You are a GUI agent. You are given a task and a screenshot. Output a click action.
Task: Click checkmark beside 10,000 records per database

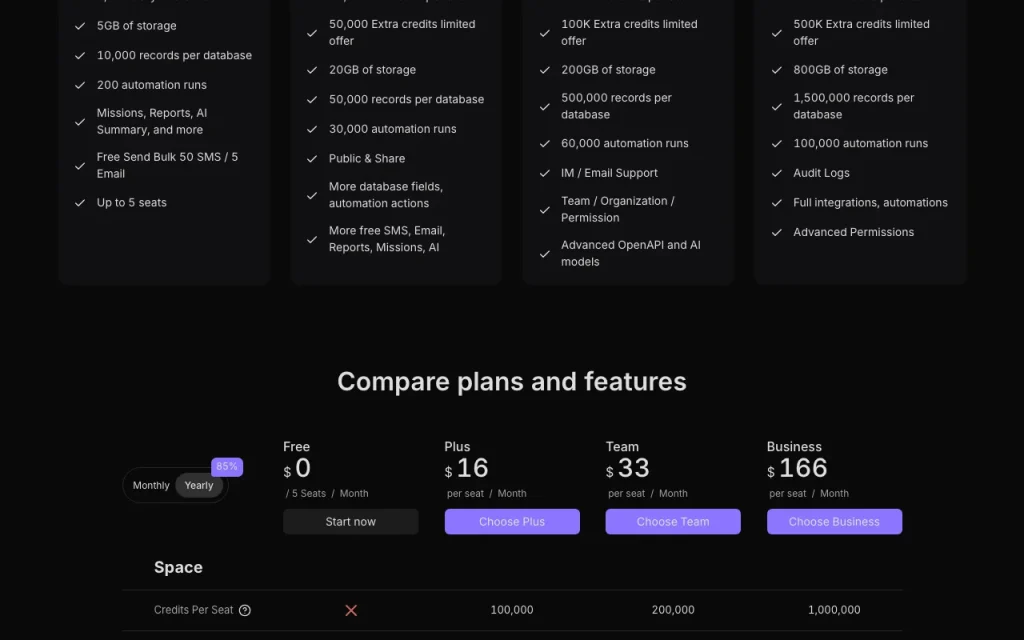[x=80, y=56]
